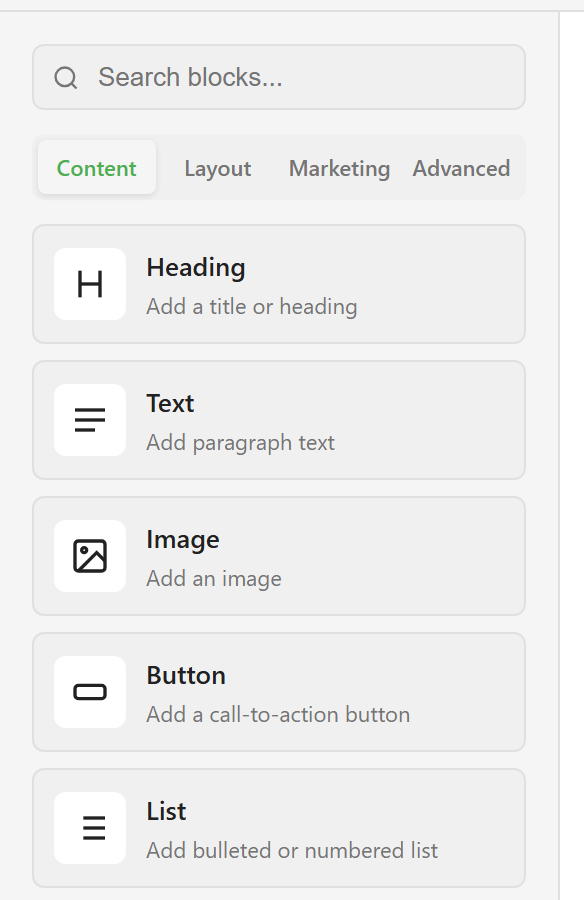Focus the Search blocks input field

pos(279,77)
